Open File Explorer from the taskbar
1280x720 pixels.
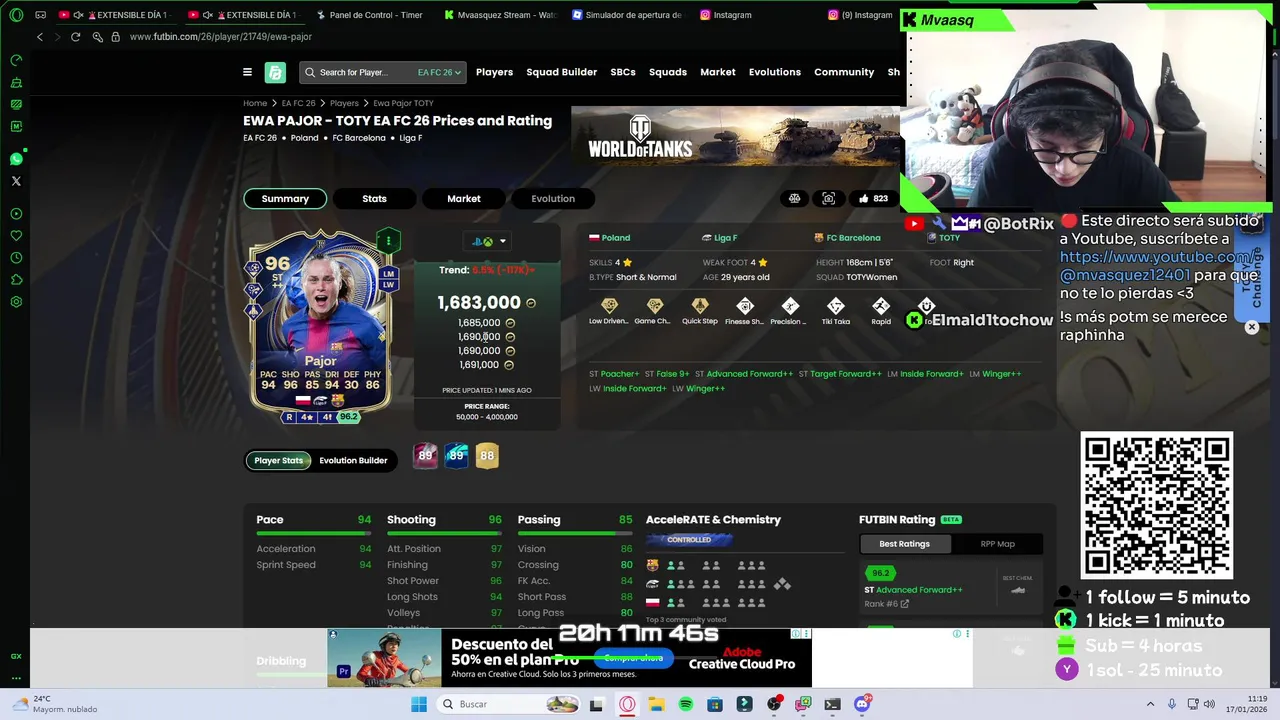click(656, 704)
